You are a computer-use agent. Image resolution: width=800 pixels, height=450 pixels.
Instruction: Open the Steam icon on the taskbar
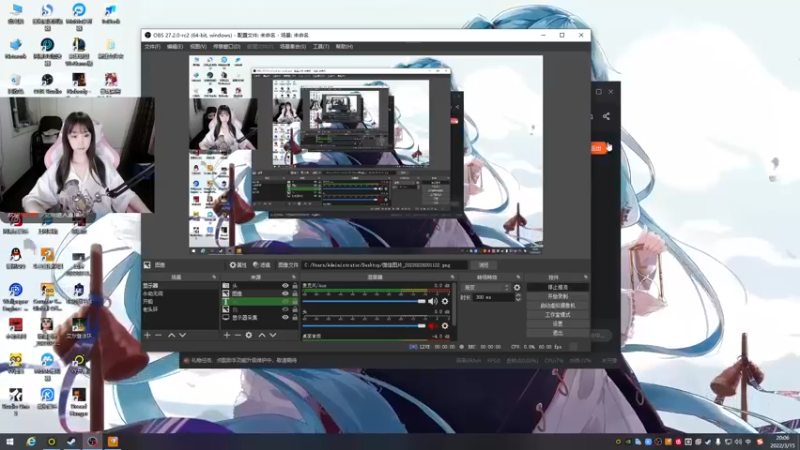(71, 441)
